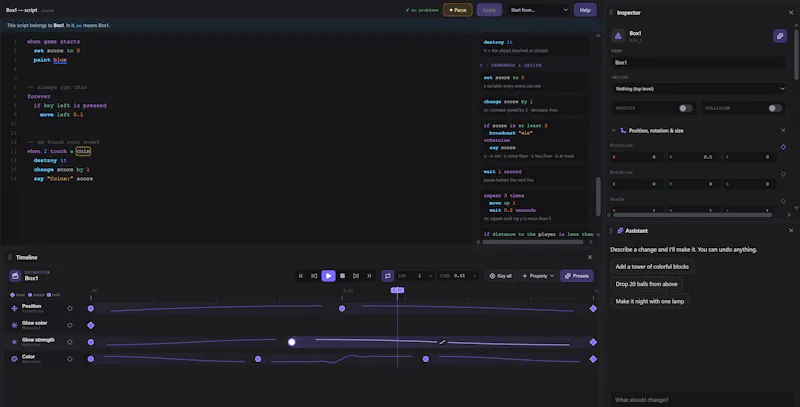The height and width of the screenshot is (407, 800).
Task: Select Glow strength end diamond keyframe
Action: (x=593, y=342)
